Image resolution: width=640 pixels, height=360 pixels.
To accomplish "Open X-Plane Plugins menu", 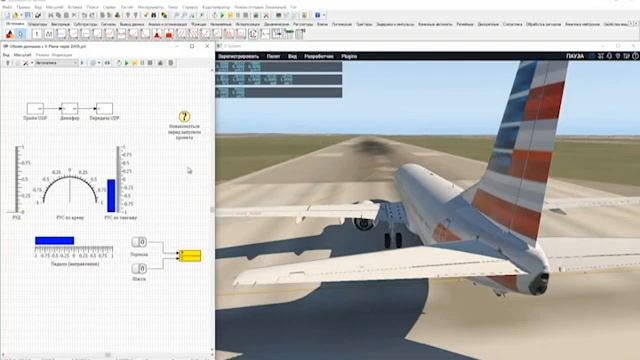I will click(x=349, y=56).
